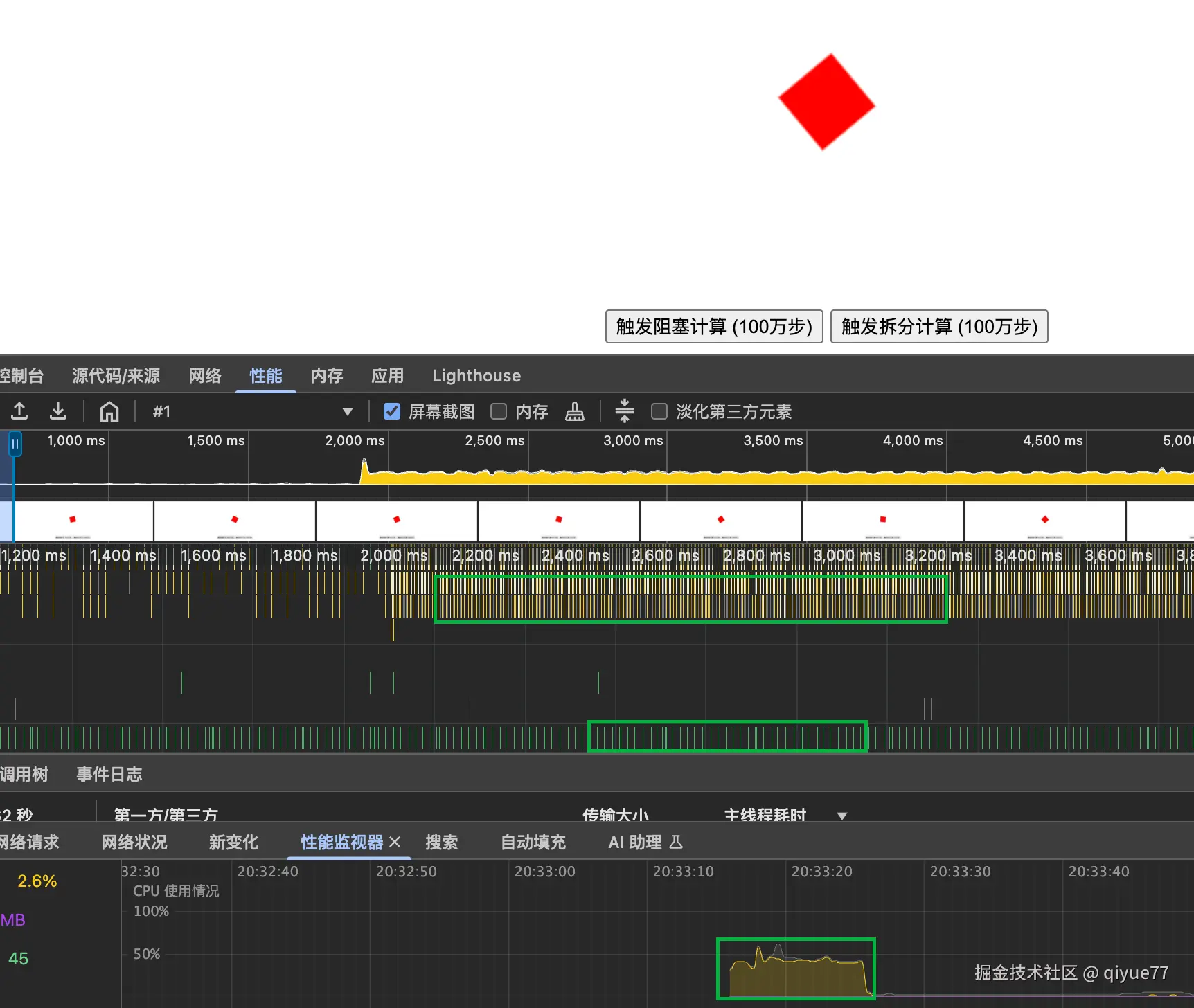
Task: Switch to the 控制台 tab
Action: coord(21,375)
